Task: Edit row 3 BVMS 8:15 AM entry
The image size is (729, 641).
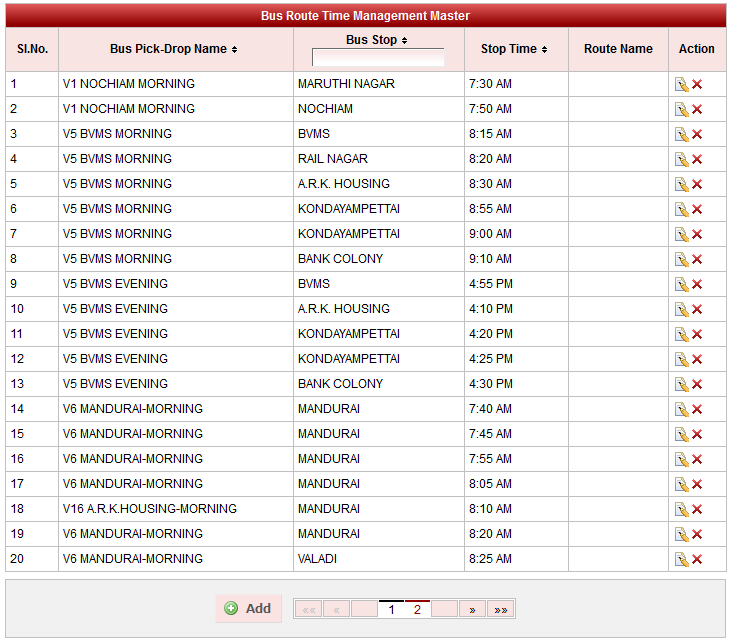Action: [x=682, y=135]
